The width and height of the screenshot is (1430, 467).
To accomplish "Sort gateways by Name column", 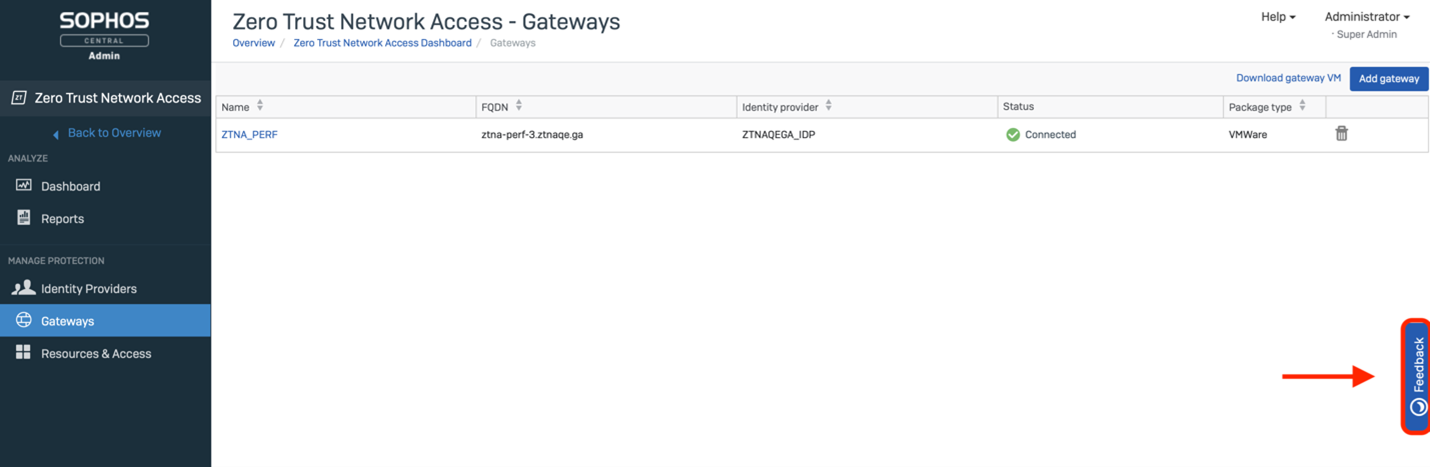I will point(260,106).
